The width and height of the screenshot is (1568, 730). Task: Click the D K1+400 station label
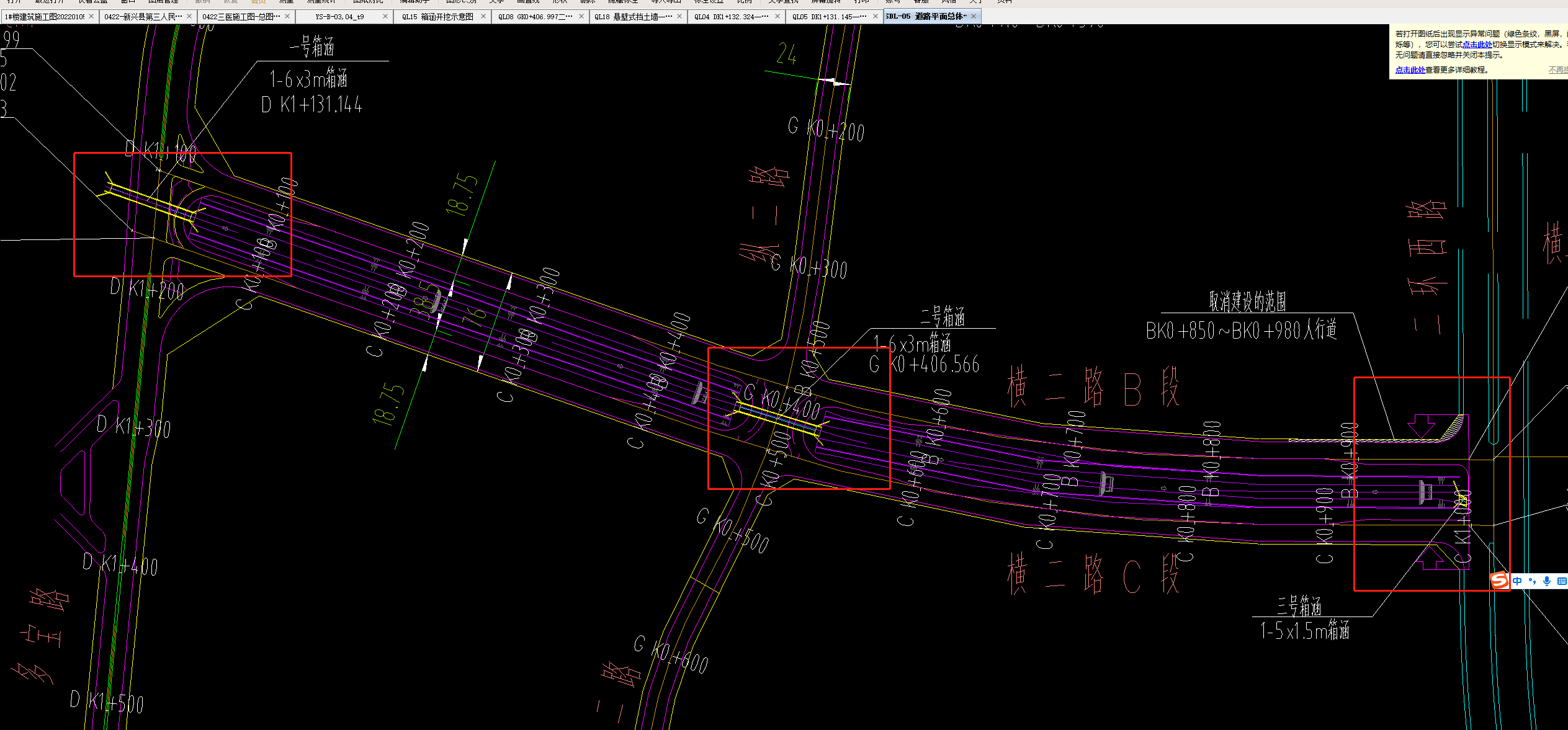(x=120, y=564)
